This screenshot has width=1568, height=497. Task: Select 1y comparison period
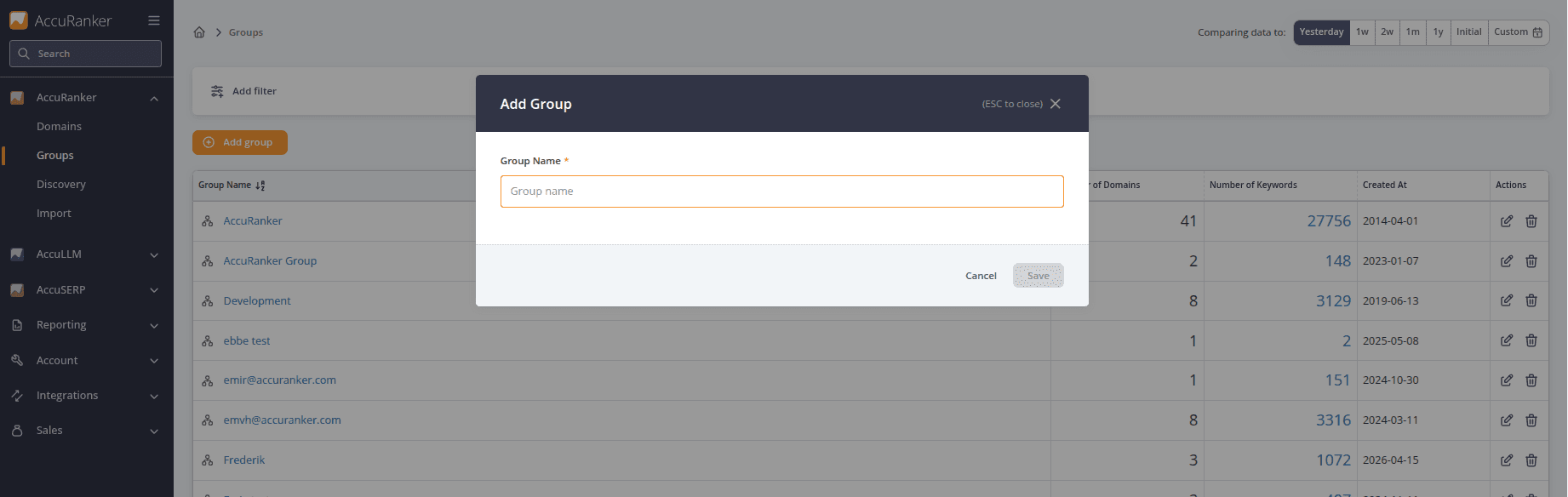coord(1439,32)
